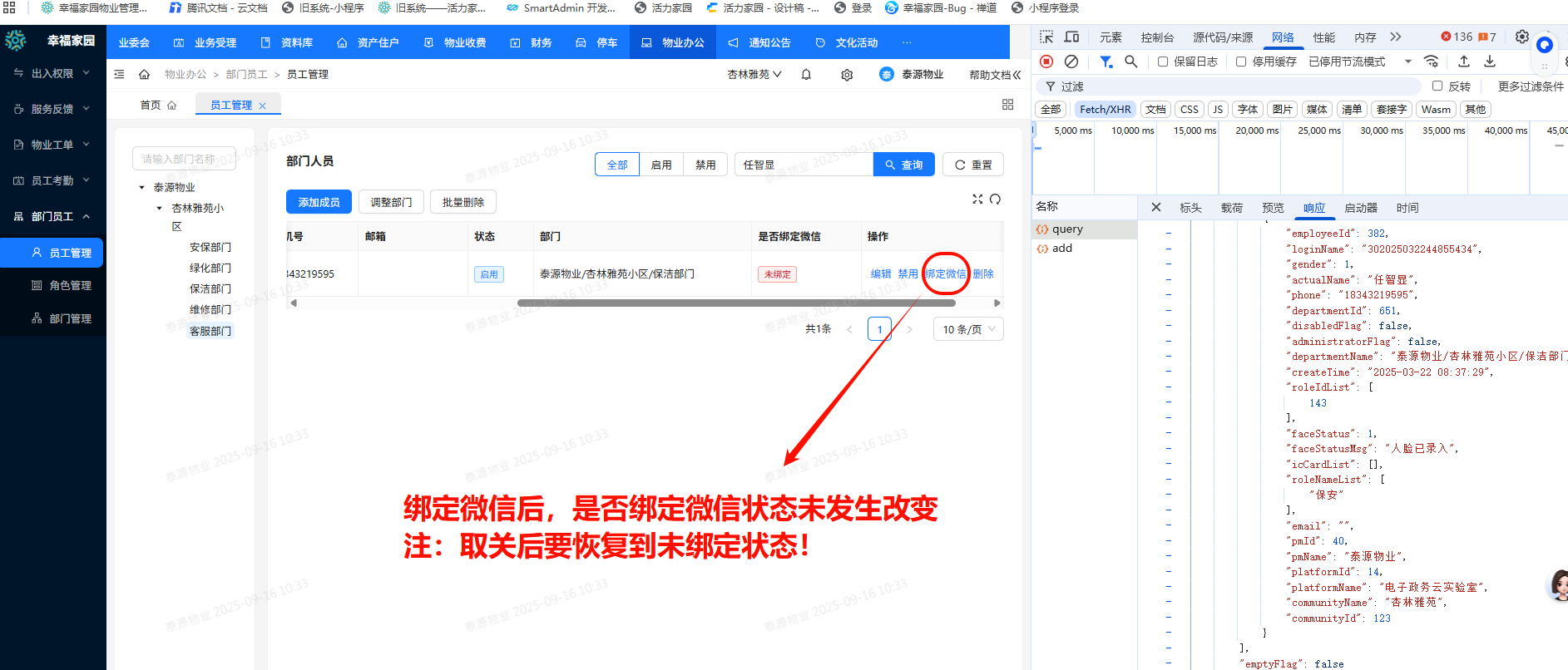This screenshot has height=670, width=1568.
Task: Click the home icon in breadcrumb
Action: 144,75
